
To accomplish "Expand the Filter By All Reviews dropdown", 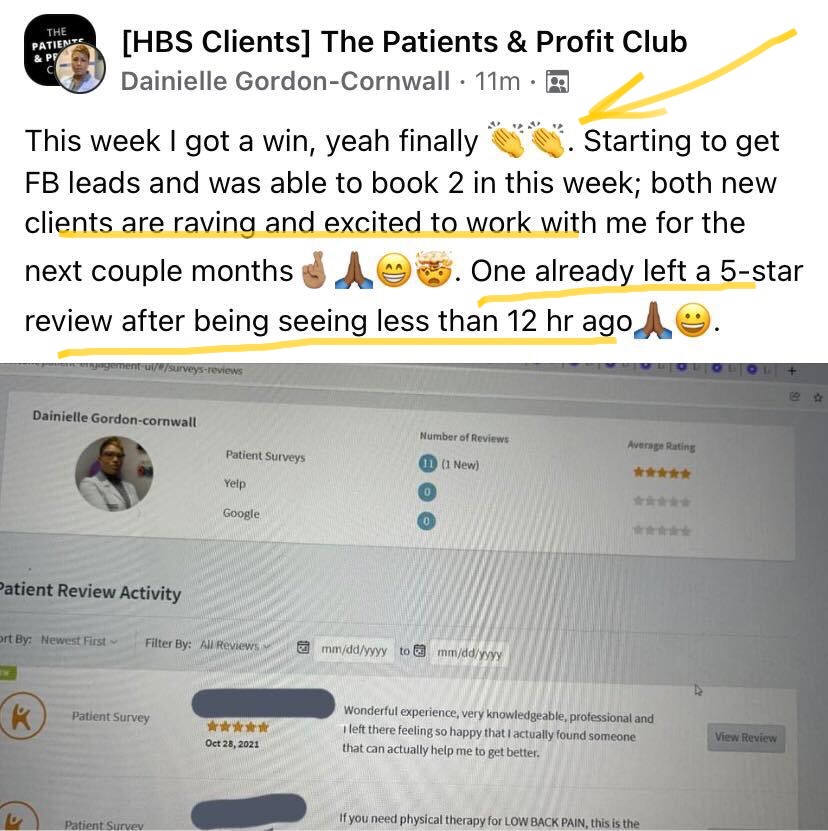I will pyautogui.click(x=235, y=645).
